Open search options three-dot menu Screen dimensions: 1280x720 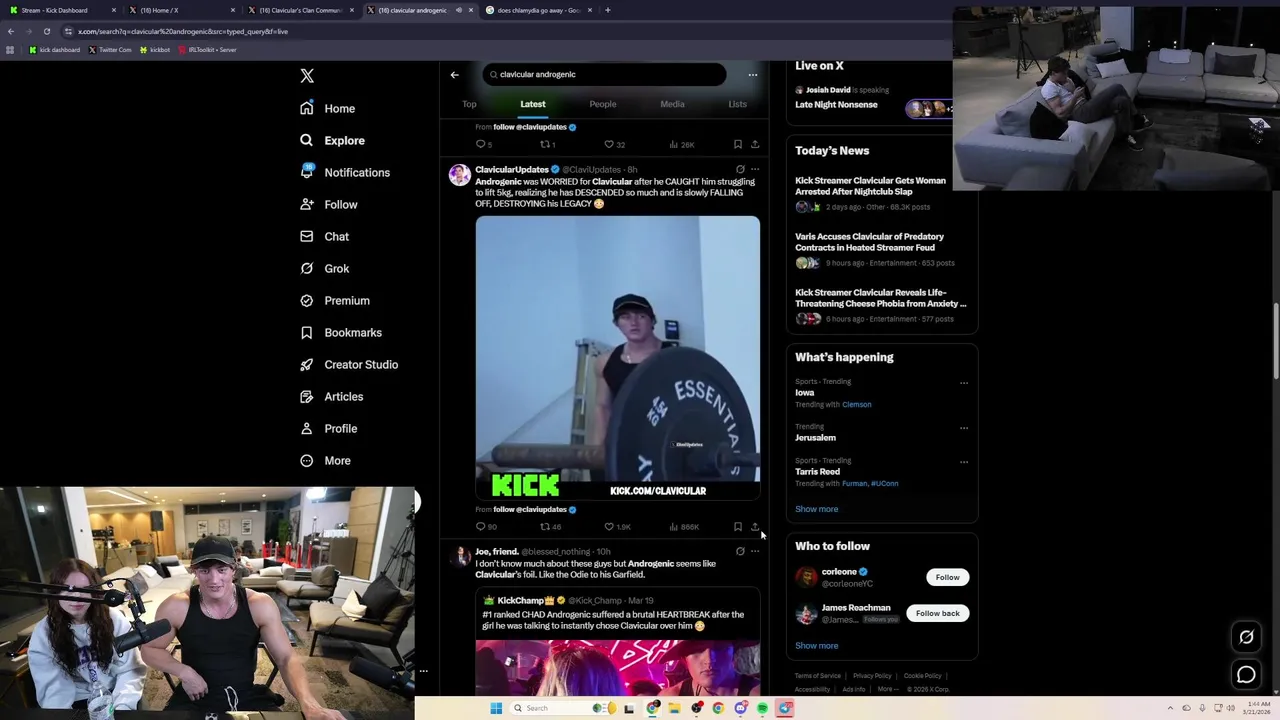coord(753,75)
